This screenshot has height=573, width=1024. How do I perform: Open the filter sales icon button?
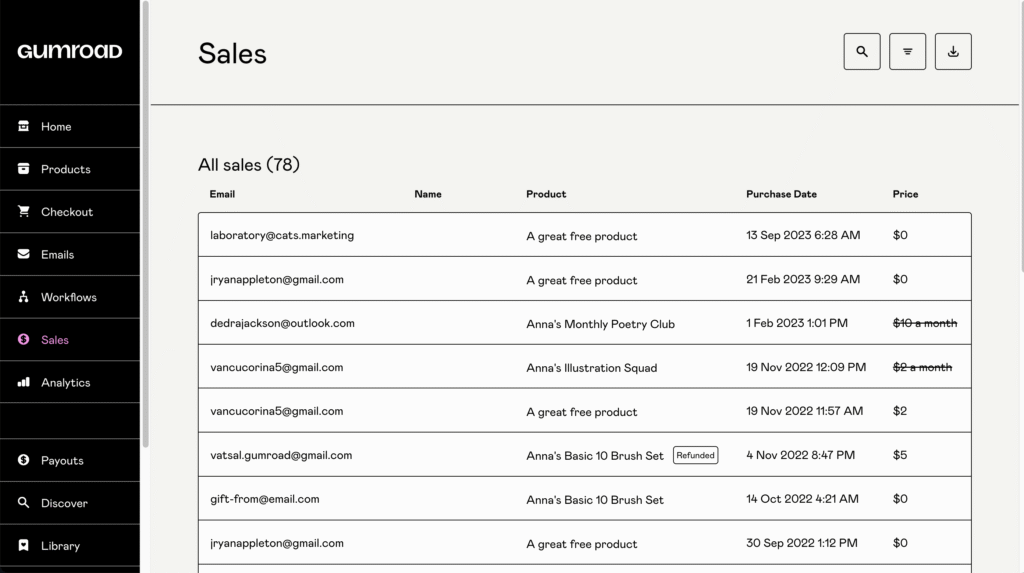tap(907, 52)
